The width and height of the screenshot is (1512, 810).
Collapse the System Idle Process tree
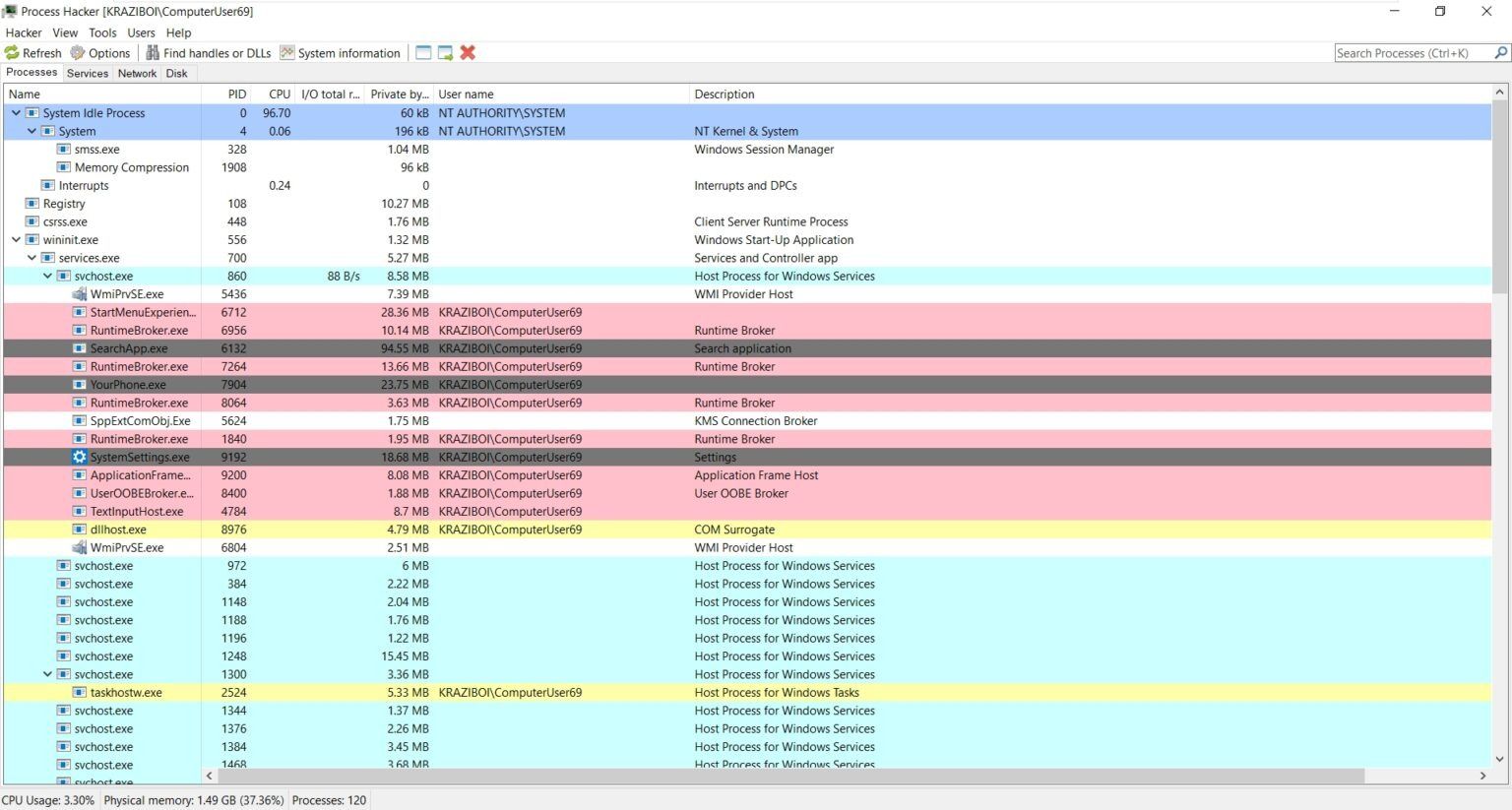pyautogui.click(x=16, y=113)
